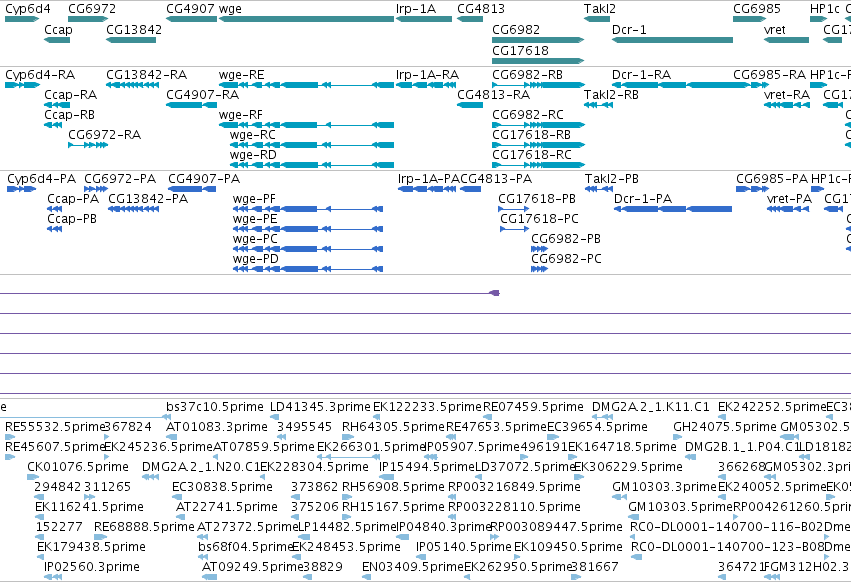Select the TakI2 gene feature

(596, 19)
